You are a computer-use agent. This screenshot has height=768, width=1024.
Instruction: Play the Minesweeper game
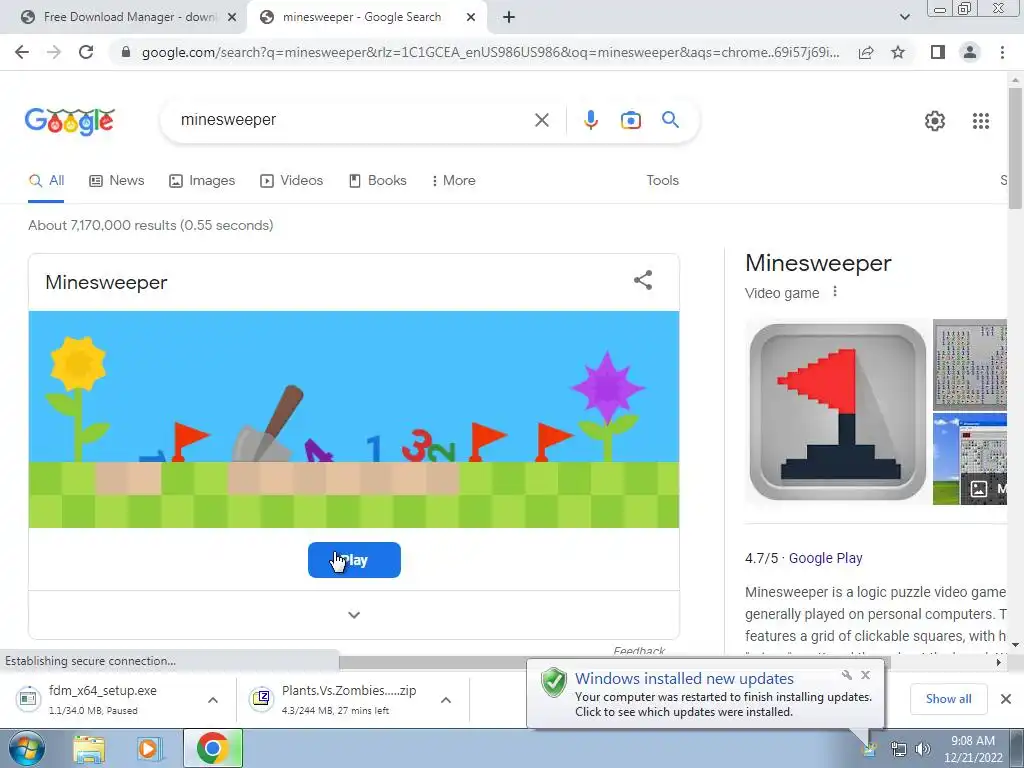(x=354, y=560)
